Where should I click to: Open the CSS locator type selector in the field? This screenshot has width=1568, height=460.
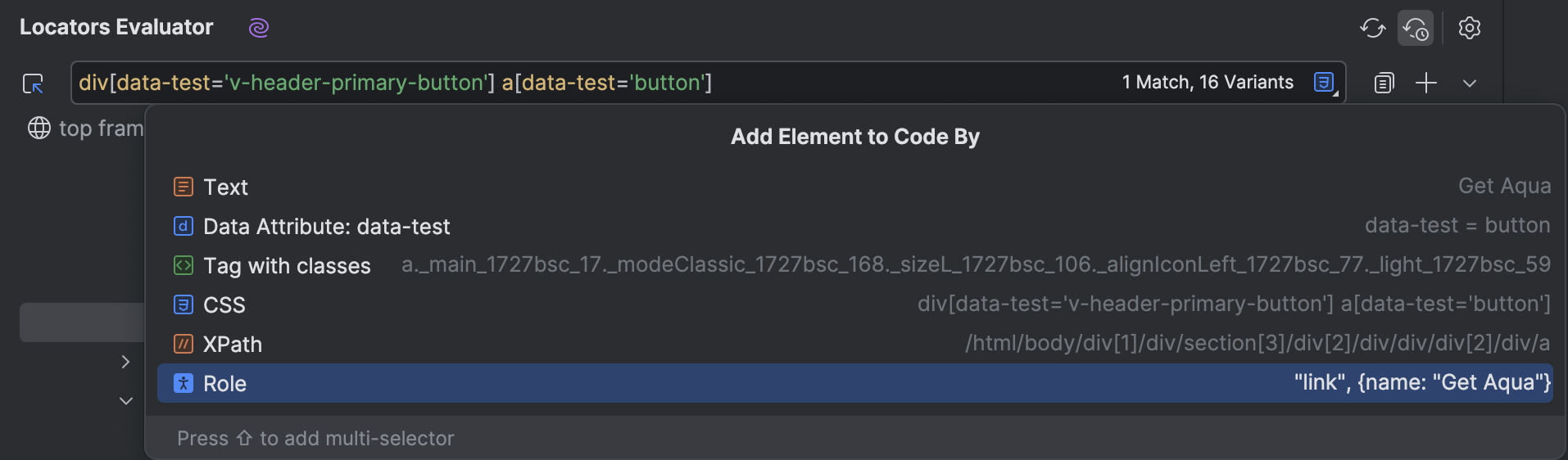pyautogui.click(x=1325, y=83)
